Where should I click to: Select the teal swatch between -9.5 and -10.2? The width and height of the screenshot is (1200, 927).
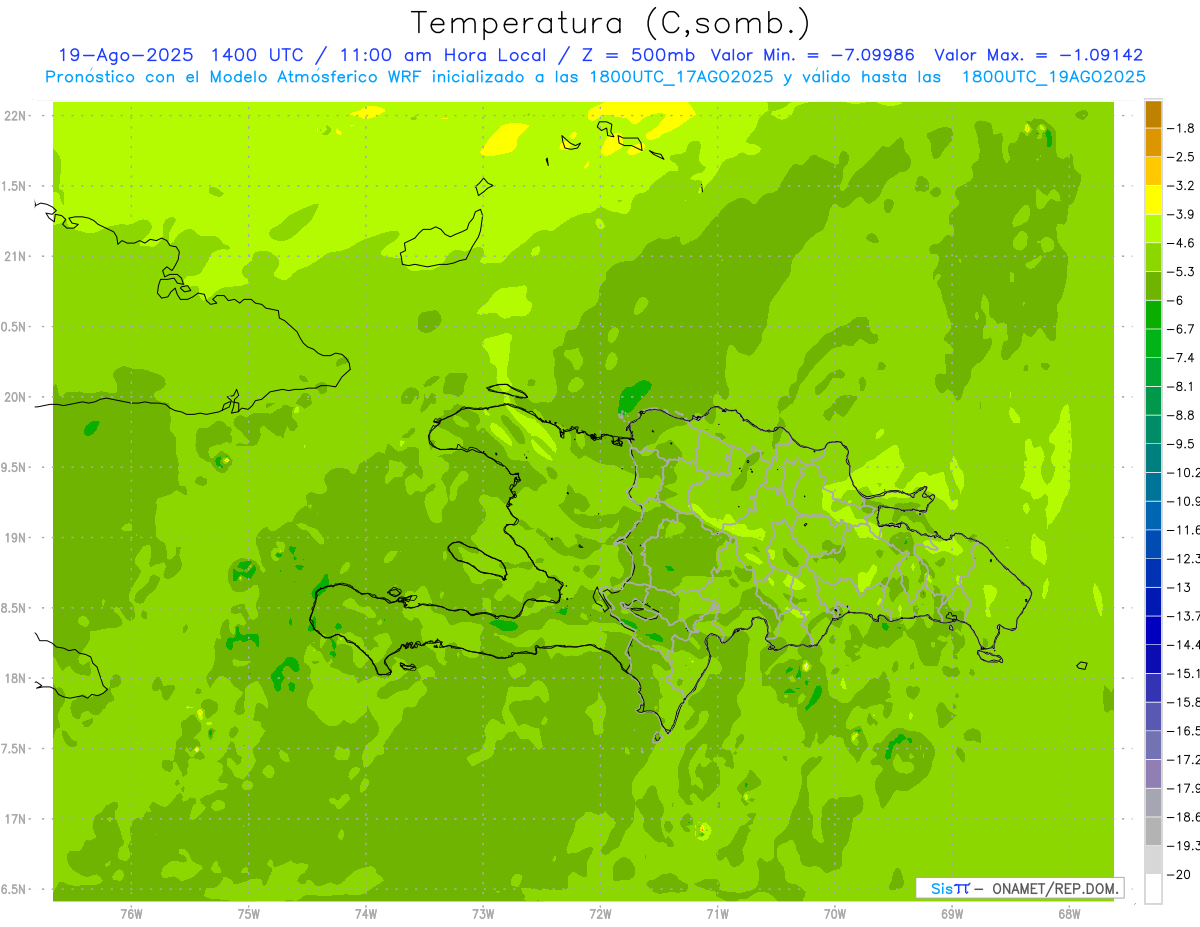point(1153,458)
